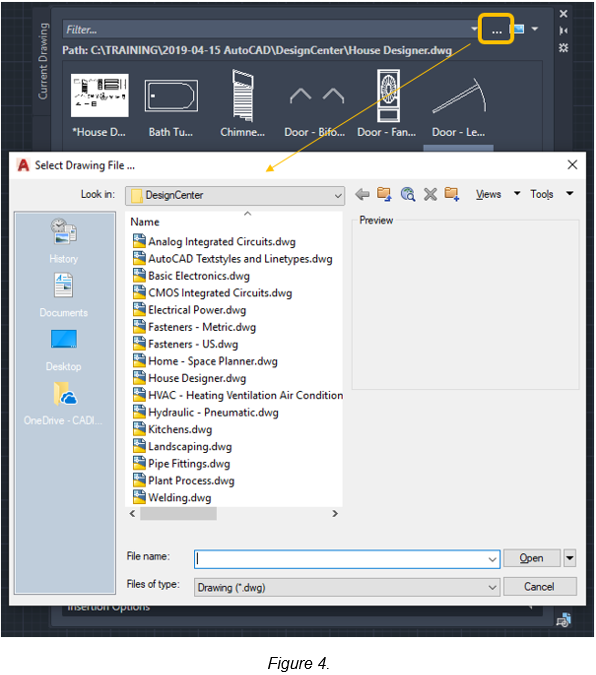Click the Cancel button

tap(540, 587)
